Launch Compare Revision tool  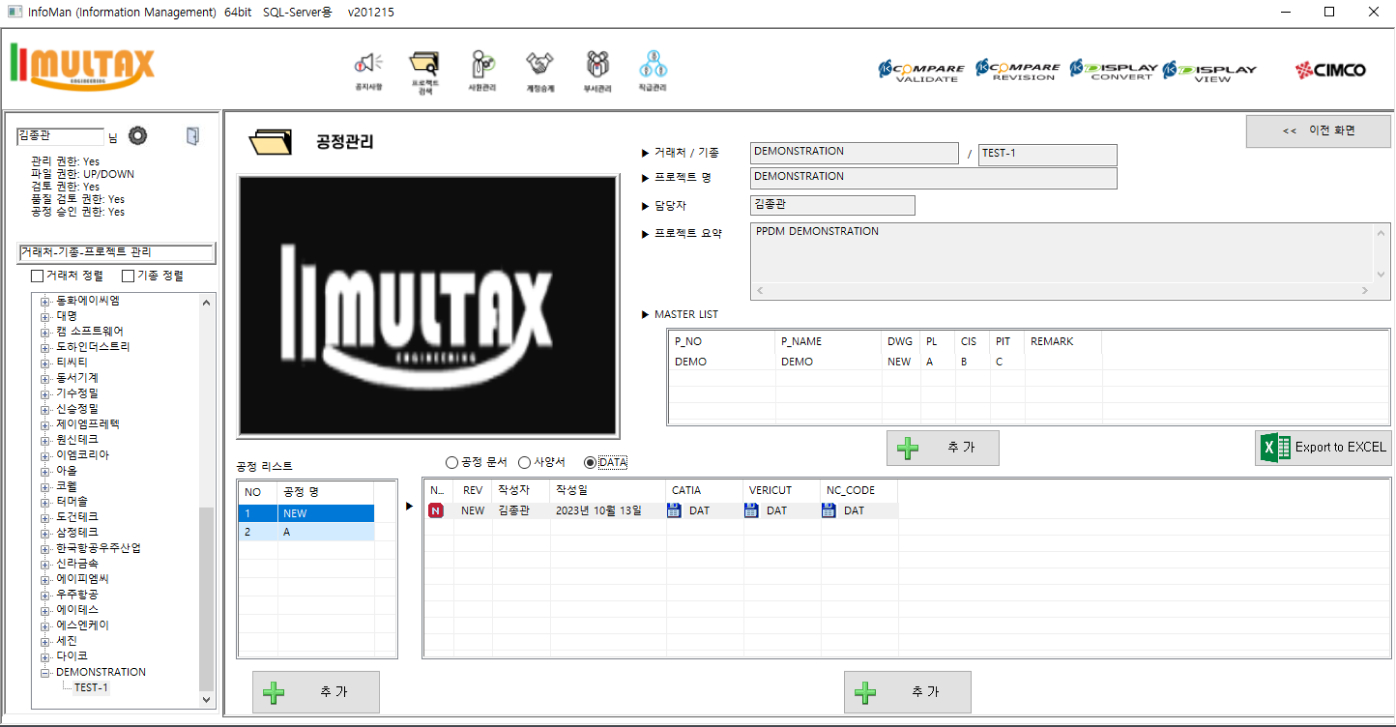click(x=1016, y=69)
